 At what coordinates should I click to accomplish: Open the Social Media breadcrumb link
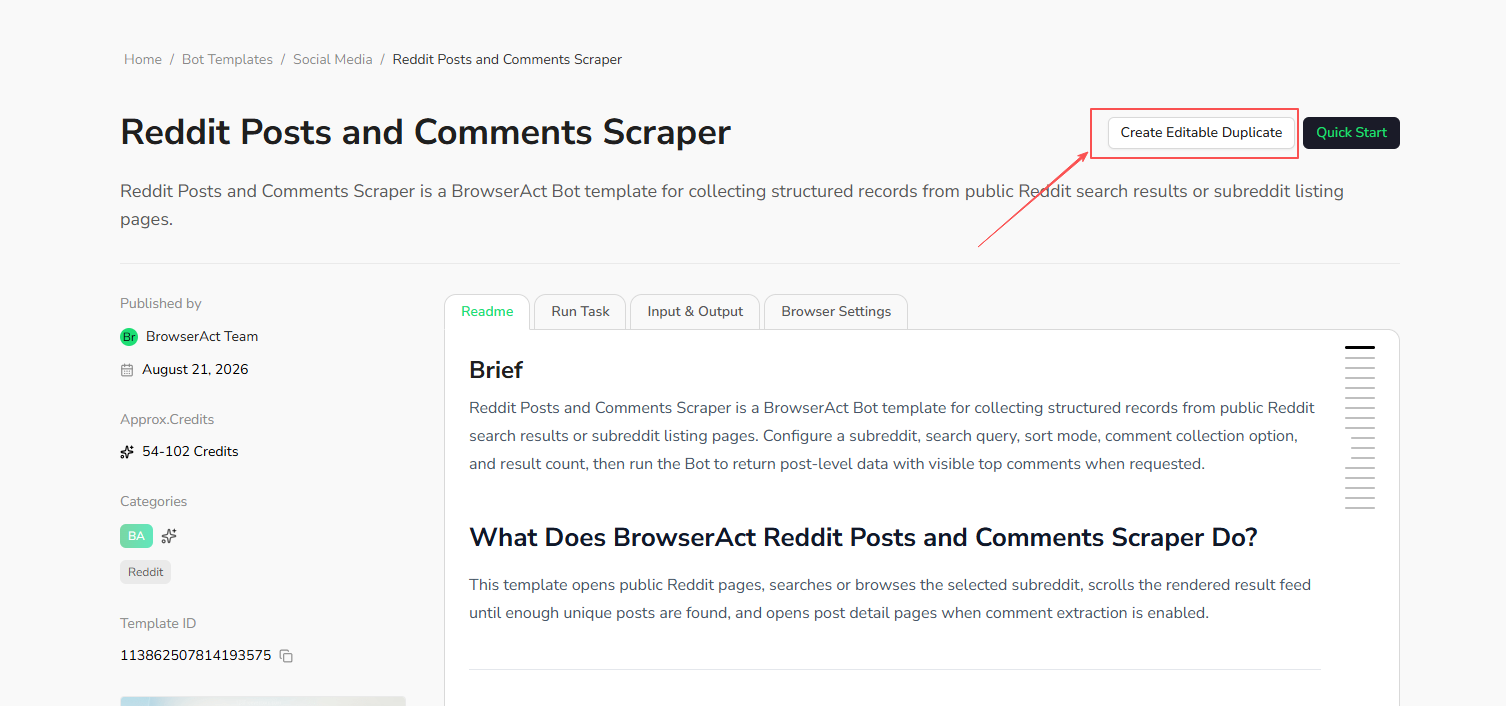click(333, 60)
